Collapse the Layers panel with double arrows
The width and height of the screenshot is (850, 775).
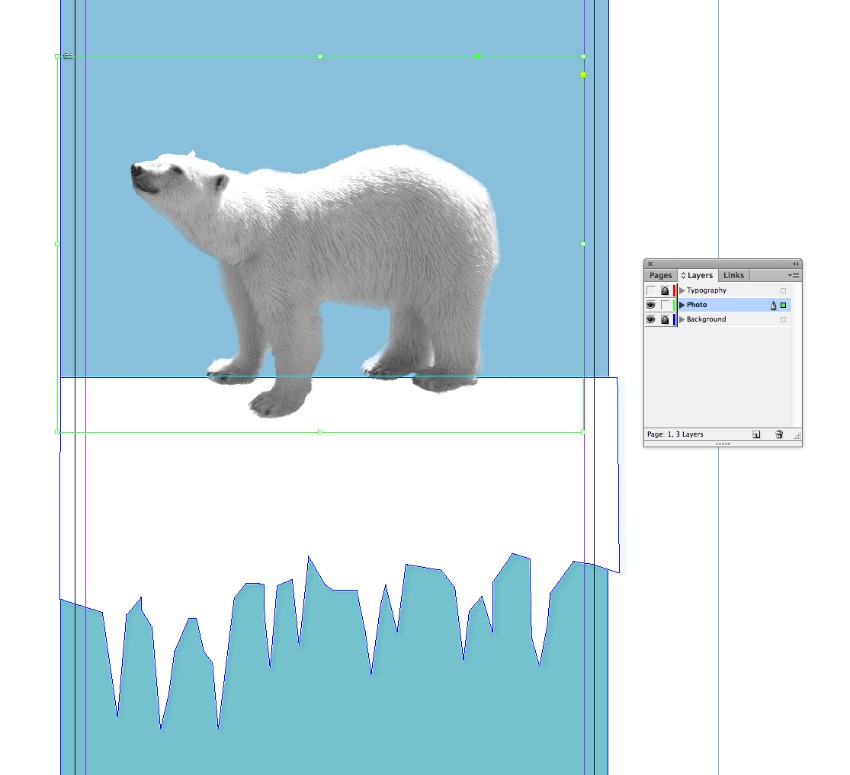pyautogui.click(x=796, y=264)
